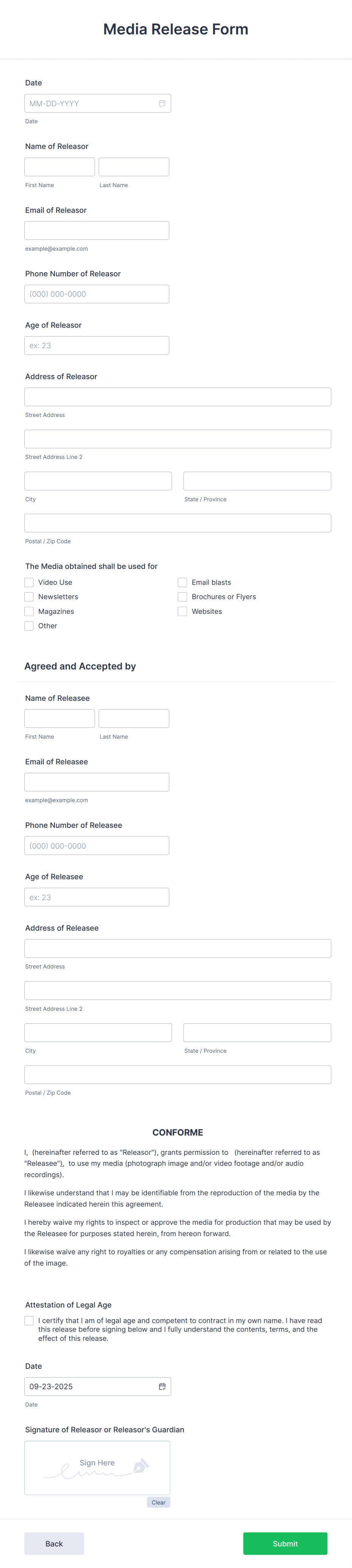Click inside the Sign Here signature box
This screenshot has height=1568, width=352.
click(x=96, y=1467)
